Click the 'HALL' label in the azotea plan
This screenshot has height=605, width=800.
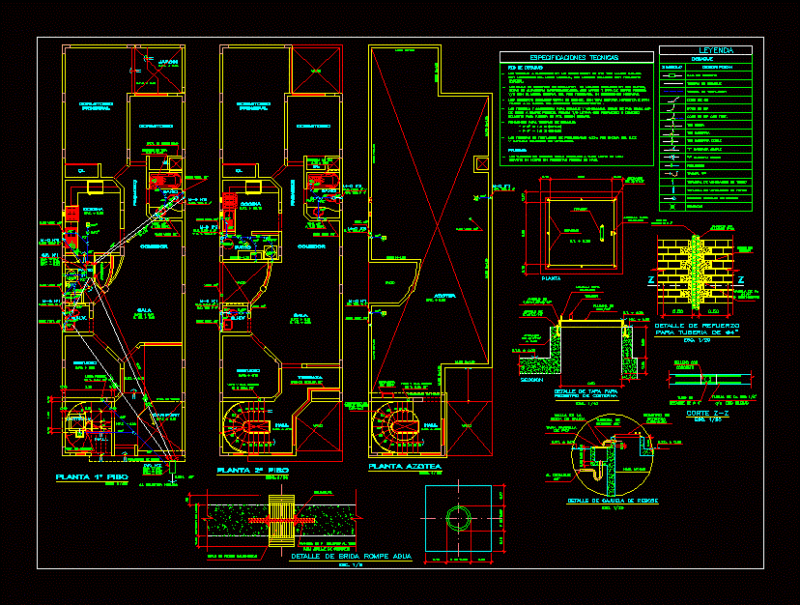pos(431,425)
